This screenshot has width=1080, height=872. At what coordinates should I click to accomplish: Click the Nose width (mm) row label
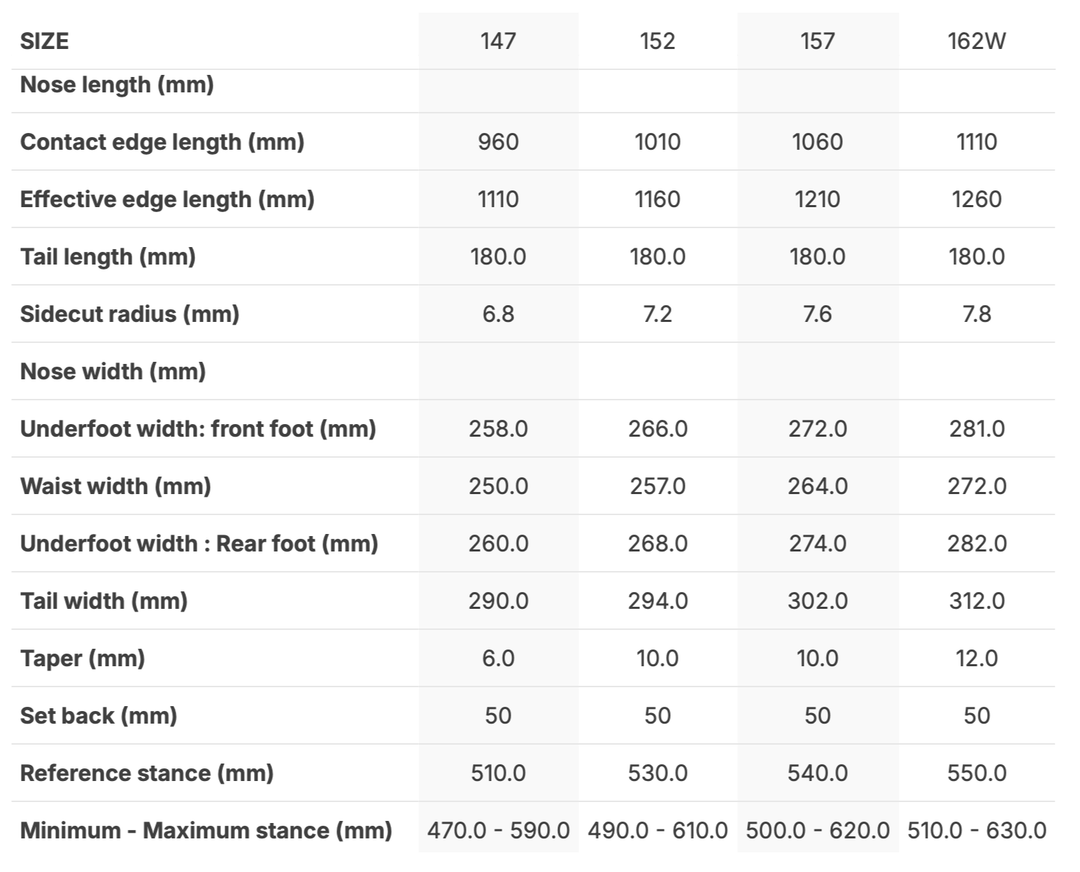(113, 372)
